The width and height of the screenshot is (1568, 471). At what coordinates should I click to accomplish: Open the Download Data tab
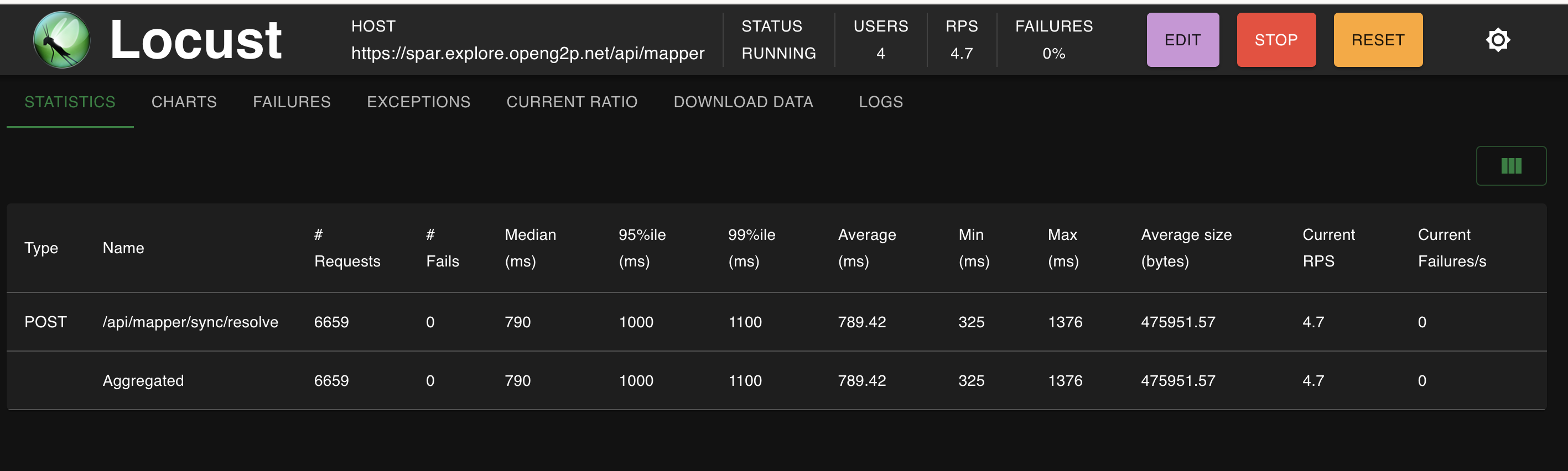743,102
